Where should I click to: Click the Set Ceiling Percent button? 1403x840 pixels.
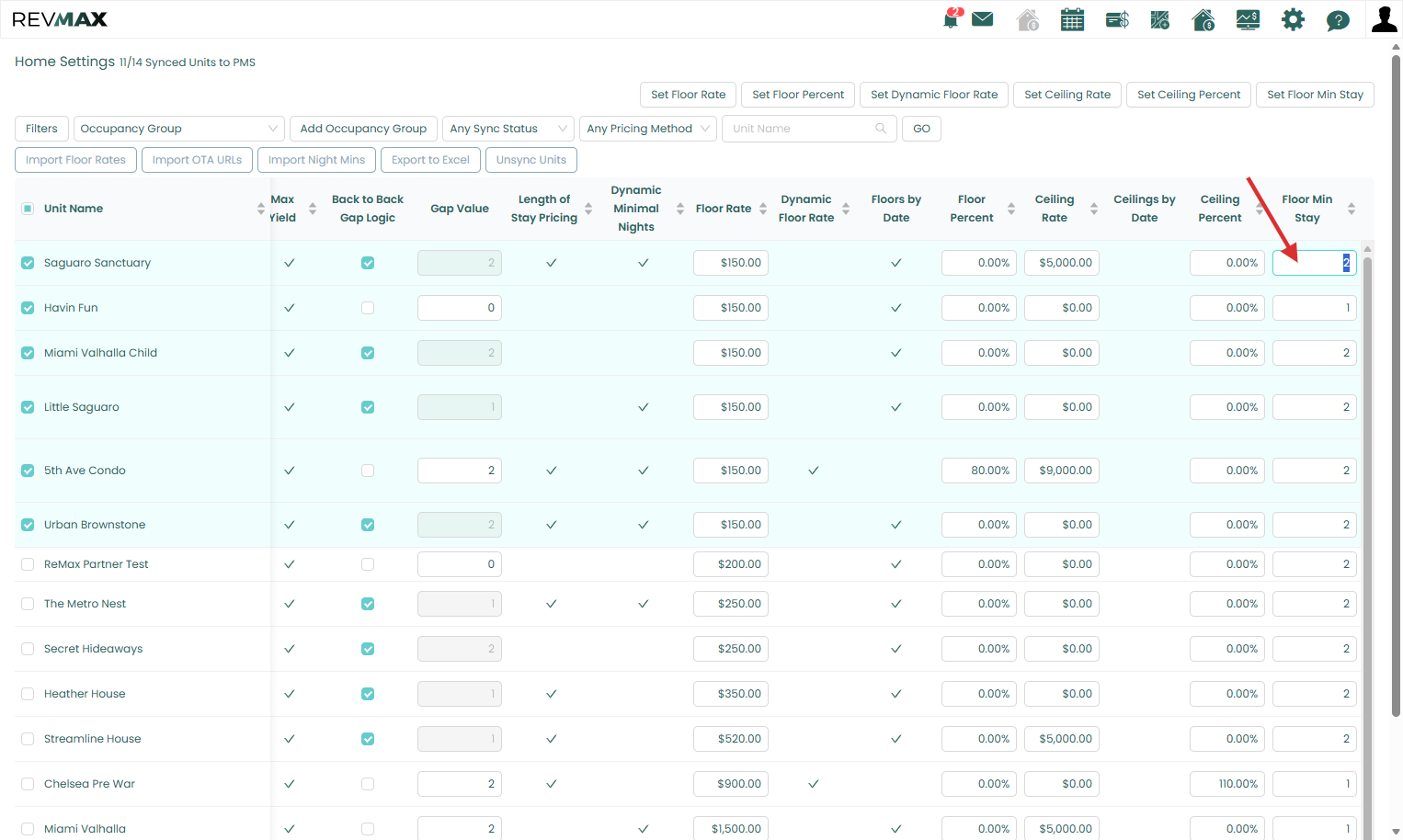1189,95
